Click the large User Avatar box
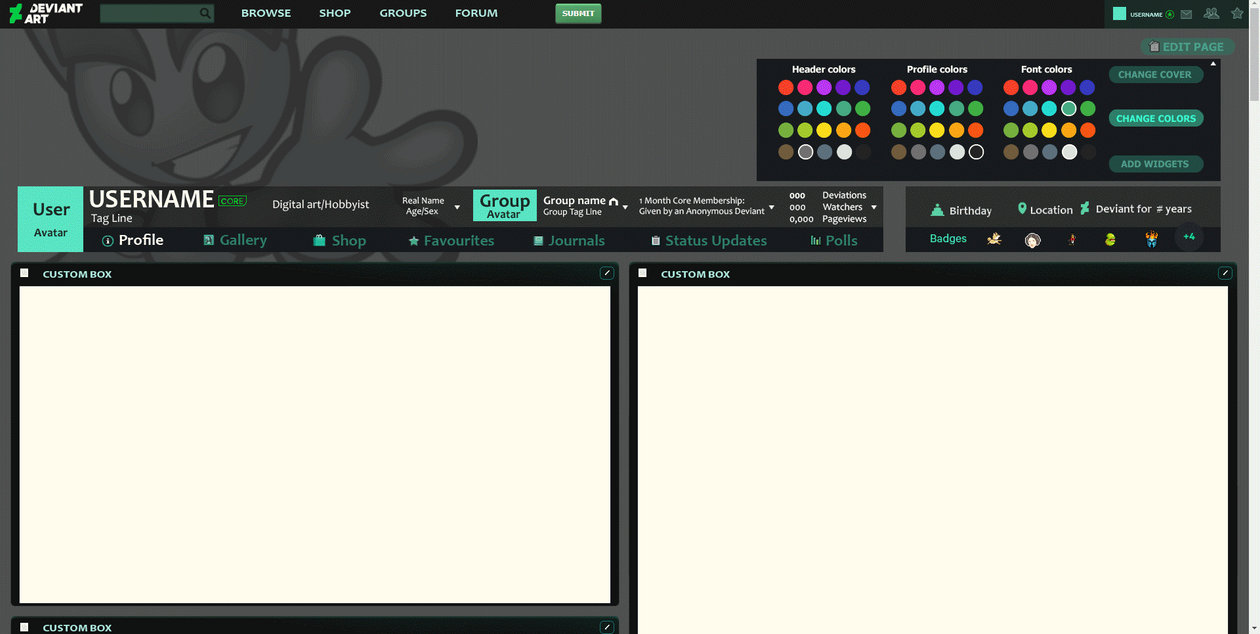 51,219
